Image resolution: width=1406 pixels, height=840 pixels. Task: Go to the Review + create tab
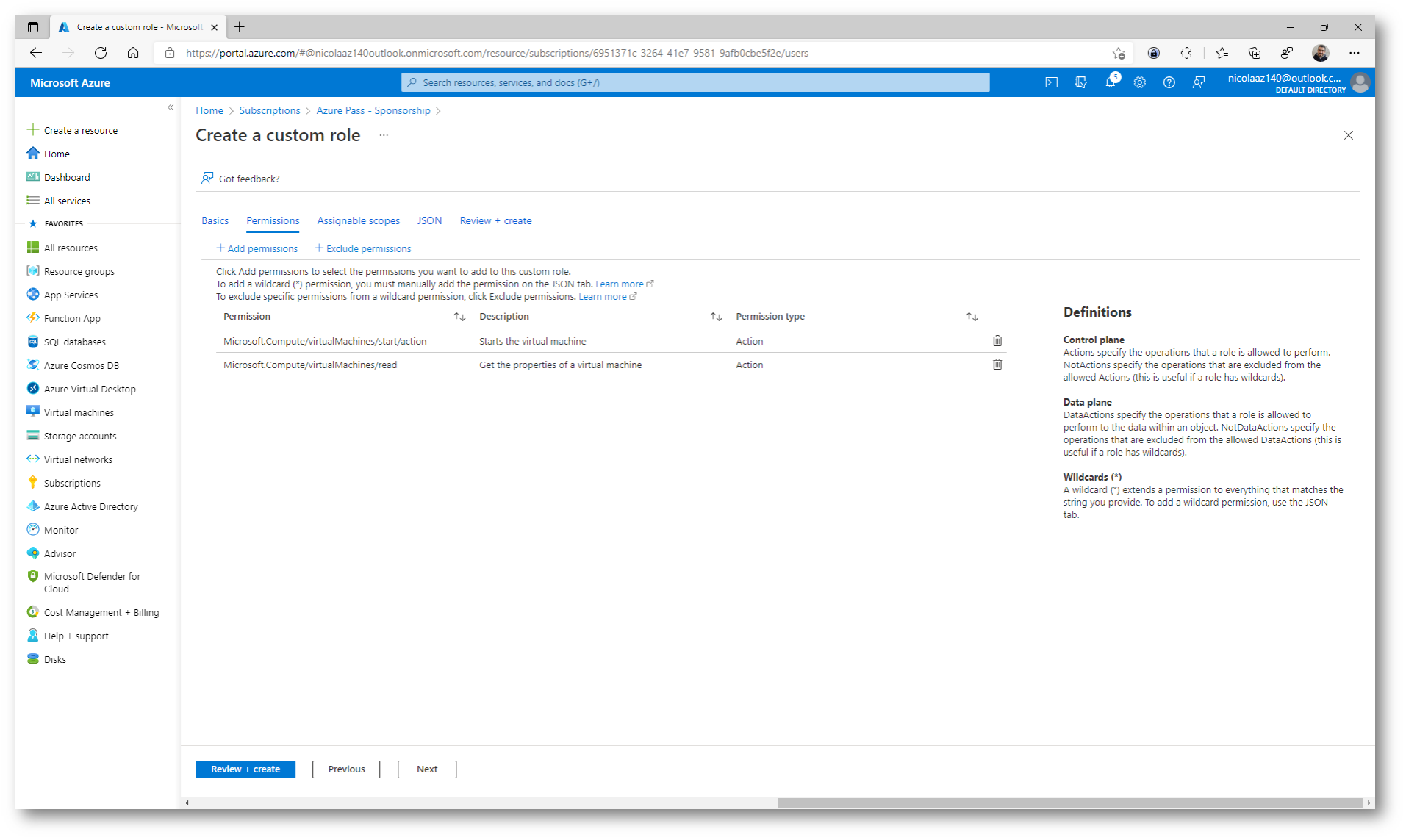[x=495, y=220]
